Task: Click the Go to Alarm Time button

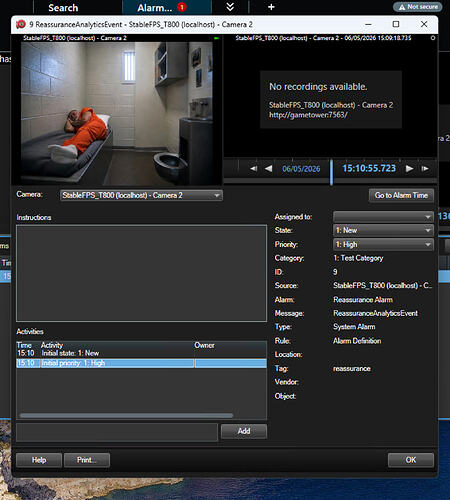Action: pos(401,195)
